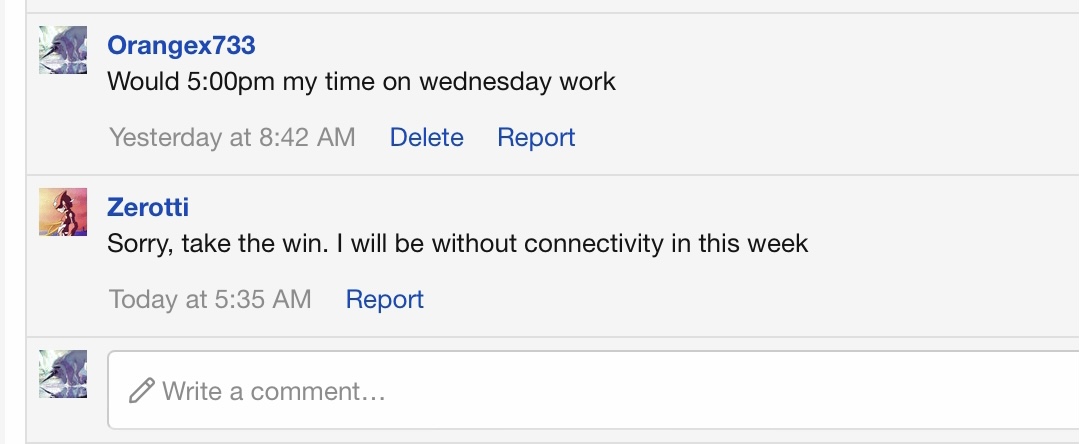Report Zerotti's comment

tap(384, 299)
